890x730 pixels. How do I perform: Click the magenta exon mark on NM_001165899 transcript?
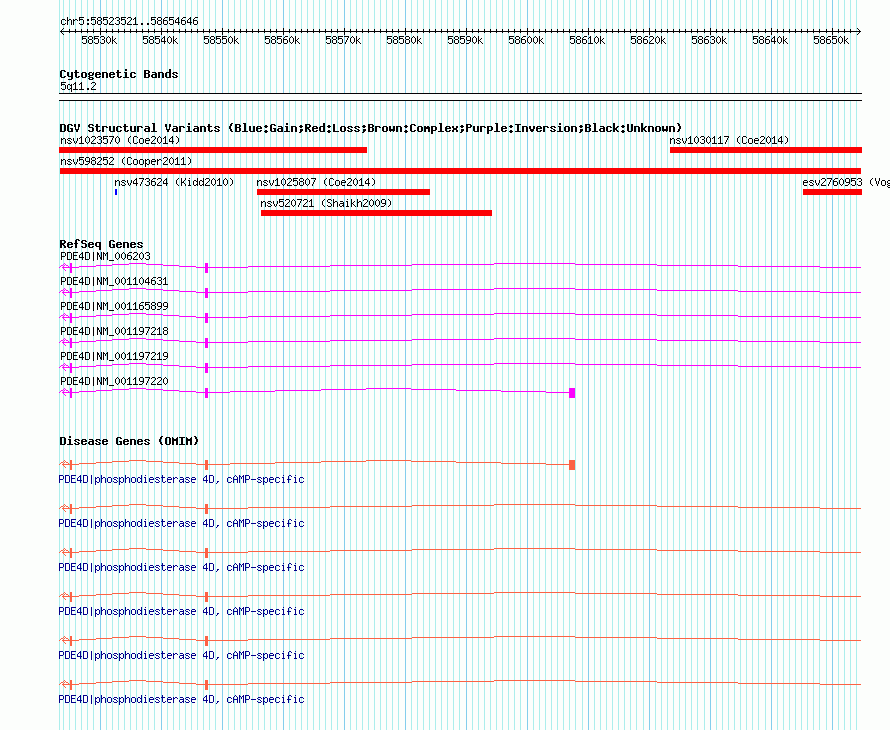(207, 318)
